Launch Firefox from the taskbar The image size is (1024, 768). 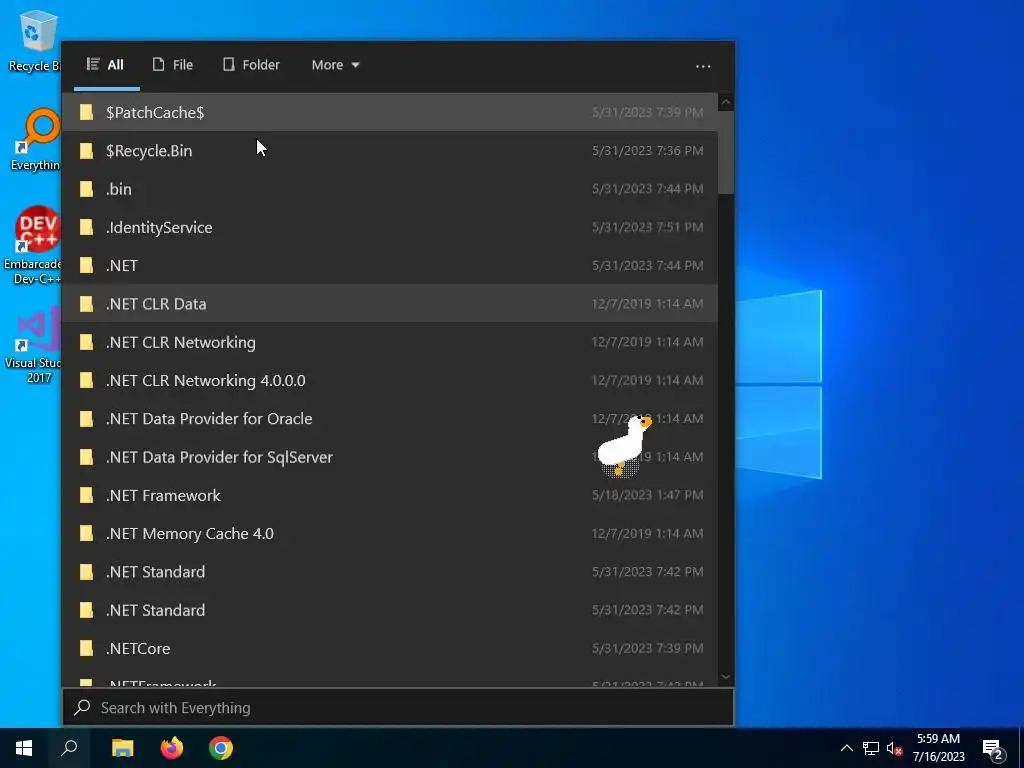[x=172, y=748]
